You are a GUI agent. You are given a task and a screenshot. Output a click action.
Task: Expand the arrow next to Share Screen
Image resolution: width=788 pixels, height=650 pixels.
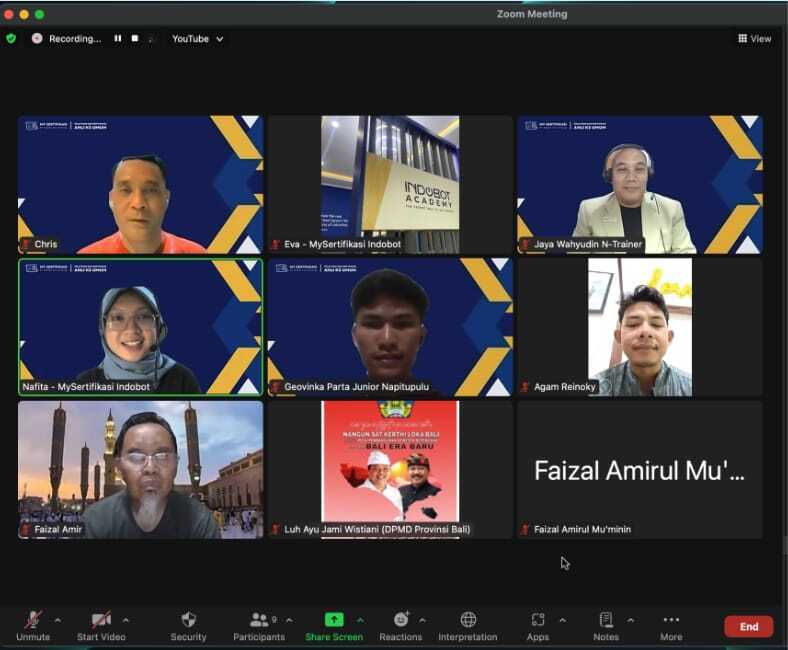(360, 620)
